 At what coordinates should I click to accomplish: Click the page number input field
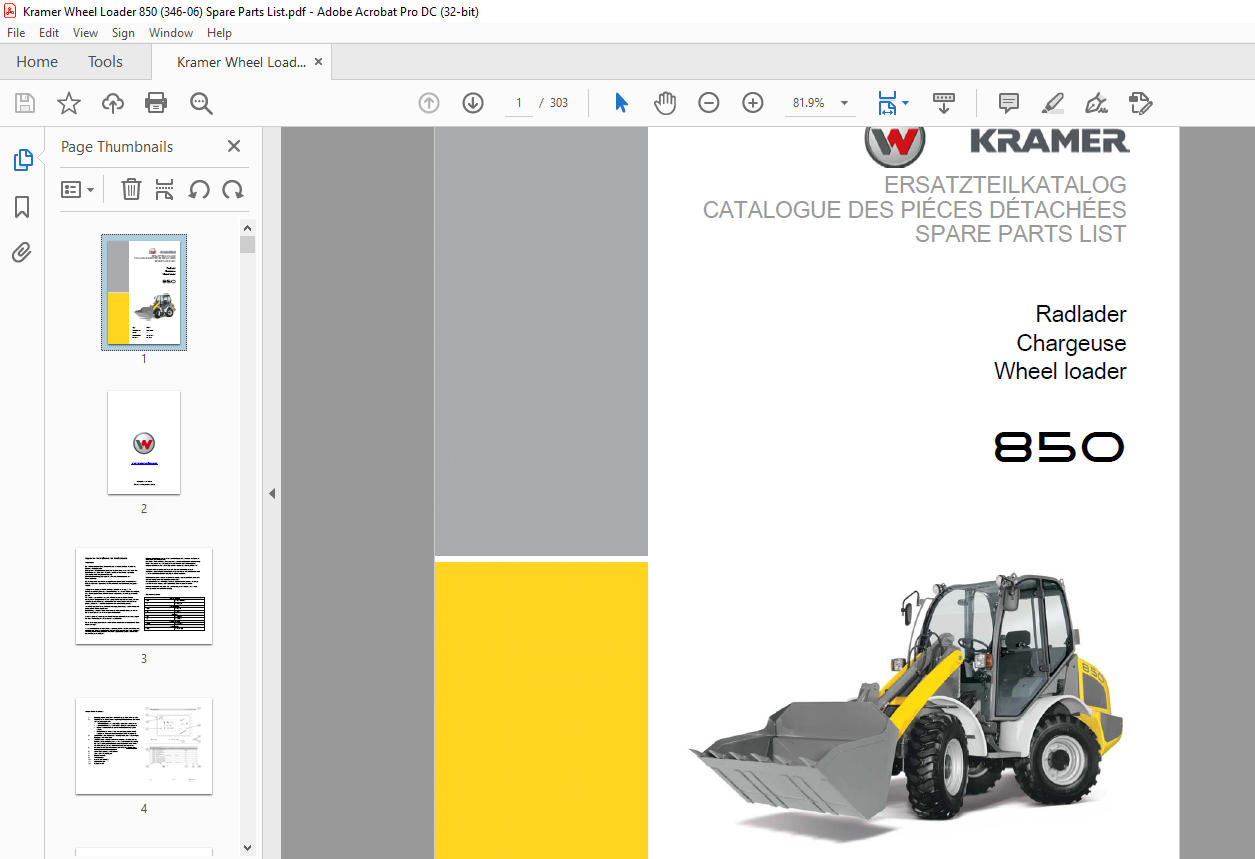click(x=519, y=103)
